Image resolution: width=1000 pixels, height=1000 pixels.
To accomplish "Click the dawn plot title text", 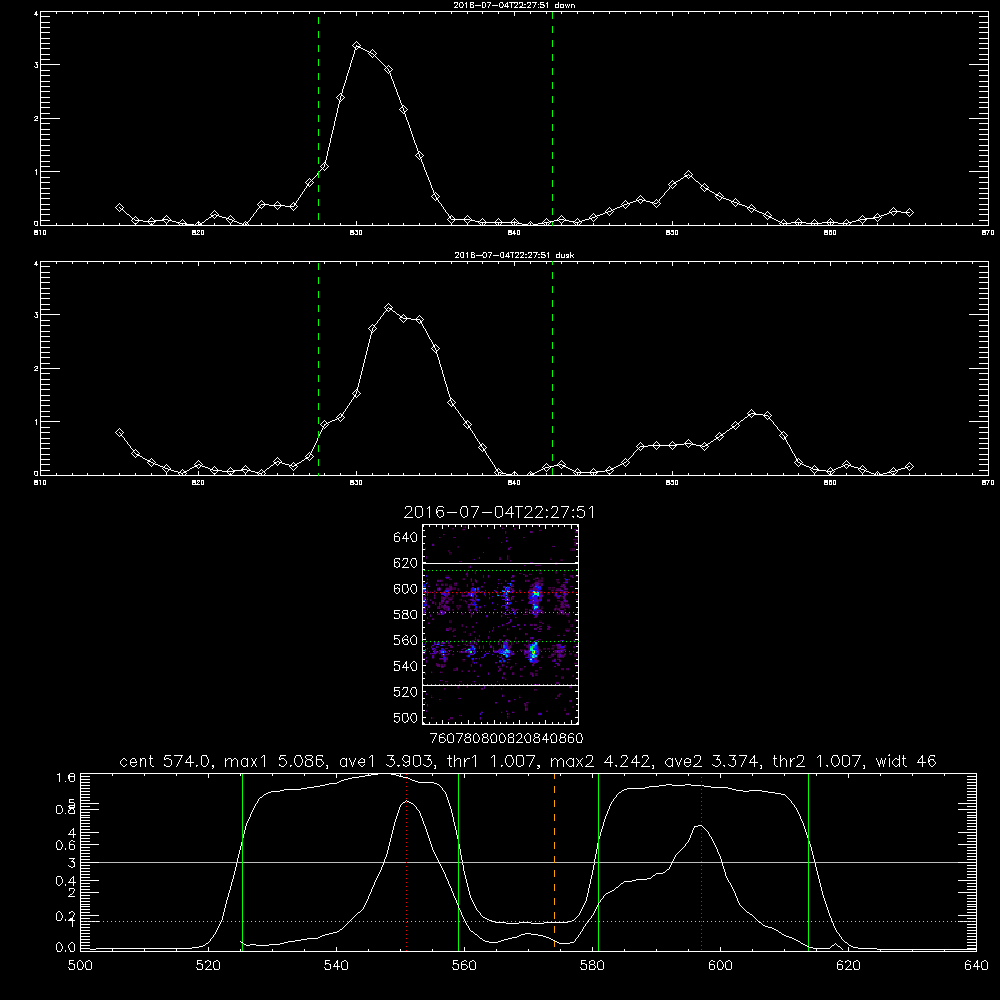I will pos(514,4).
